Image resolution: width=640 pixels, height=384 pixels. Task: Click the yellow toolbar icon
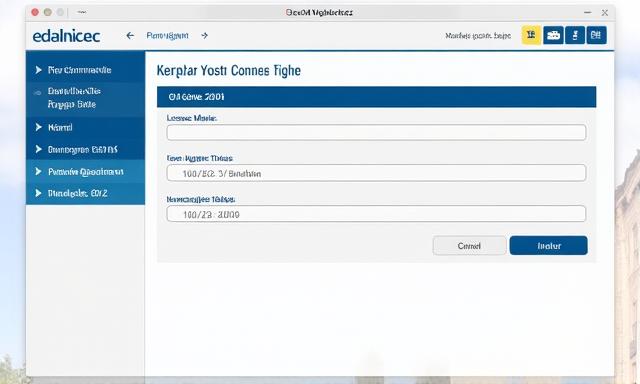tap(531, 35)
